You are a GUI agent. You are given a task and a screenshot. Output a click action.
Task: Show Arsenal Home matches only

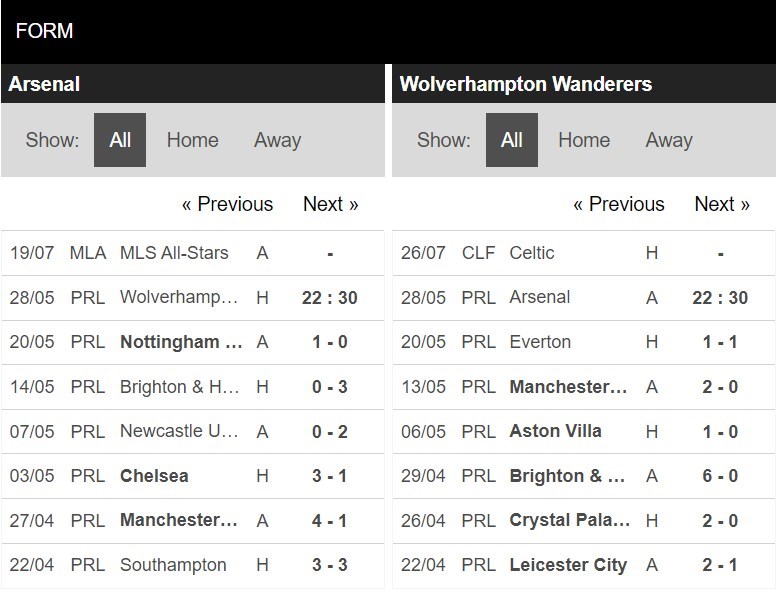(x=192, y=140)
